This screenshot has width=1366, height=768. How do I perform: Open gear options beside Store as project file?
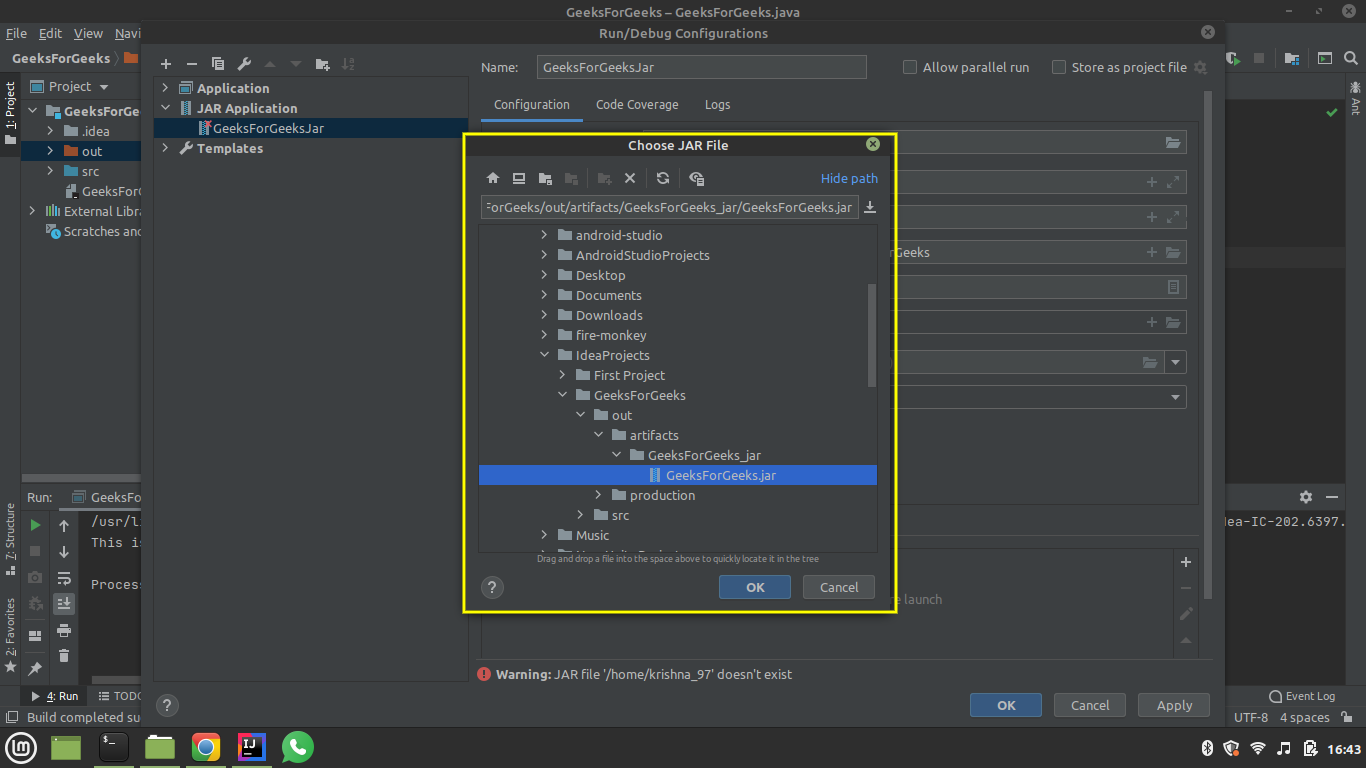[x=1200, y=67]
